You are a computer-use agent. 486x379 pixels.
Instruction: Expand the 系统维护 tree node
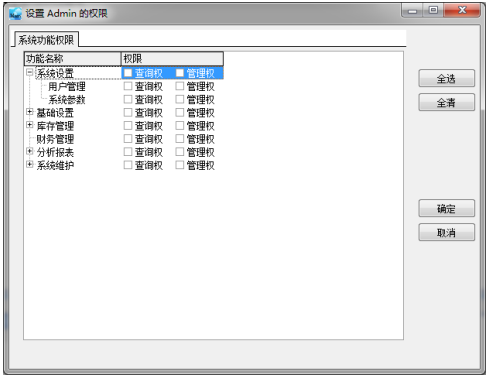point(30,164)
